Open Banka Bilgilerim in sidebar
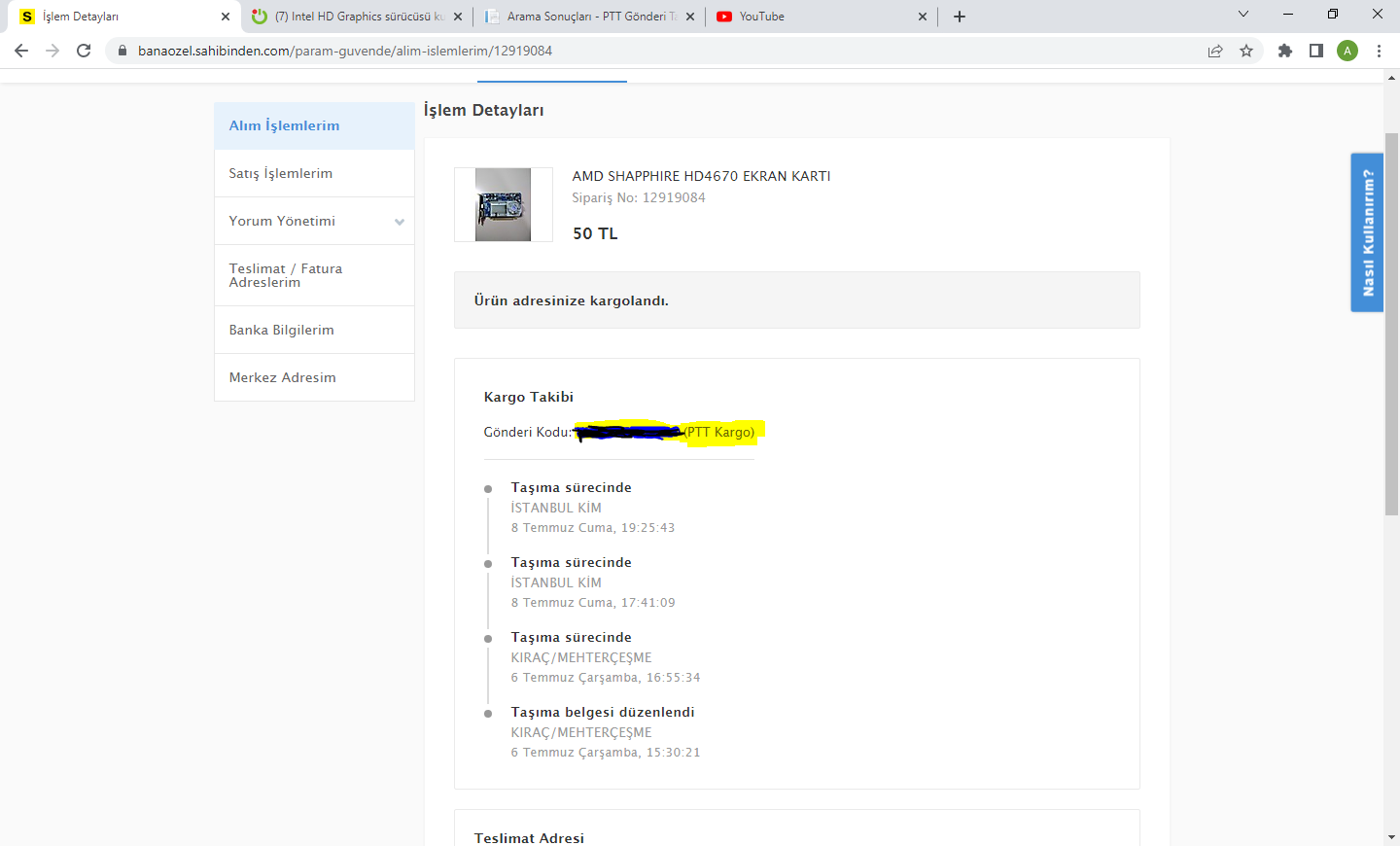 (314, 330)
